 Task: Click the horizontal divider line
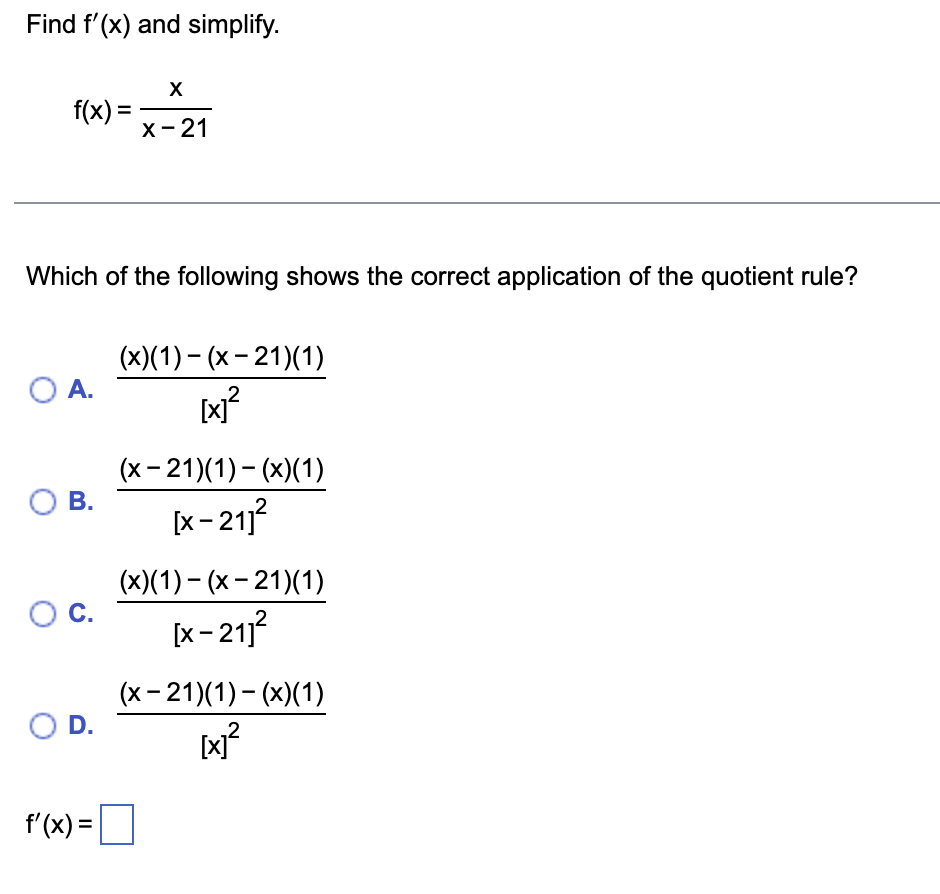[470, 203]
